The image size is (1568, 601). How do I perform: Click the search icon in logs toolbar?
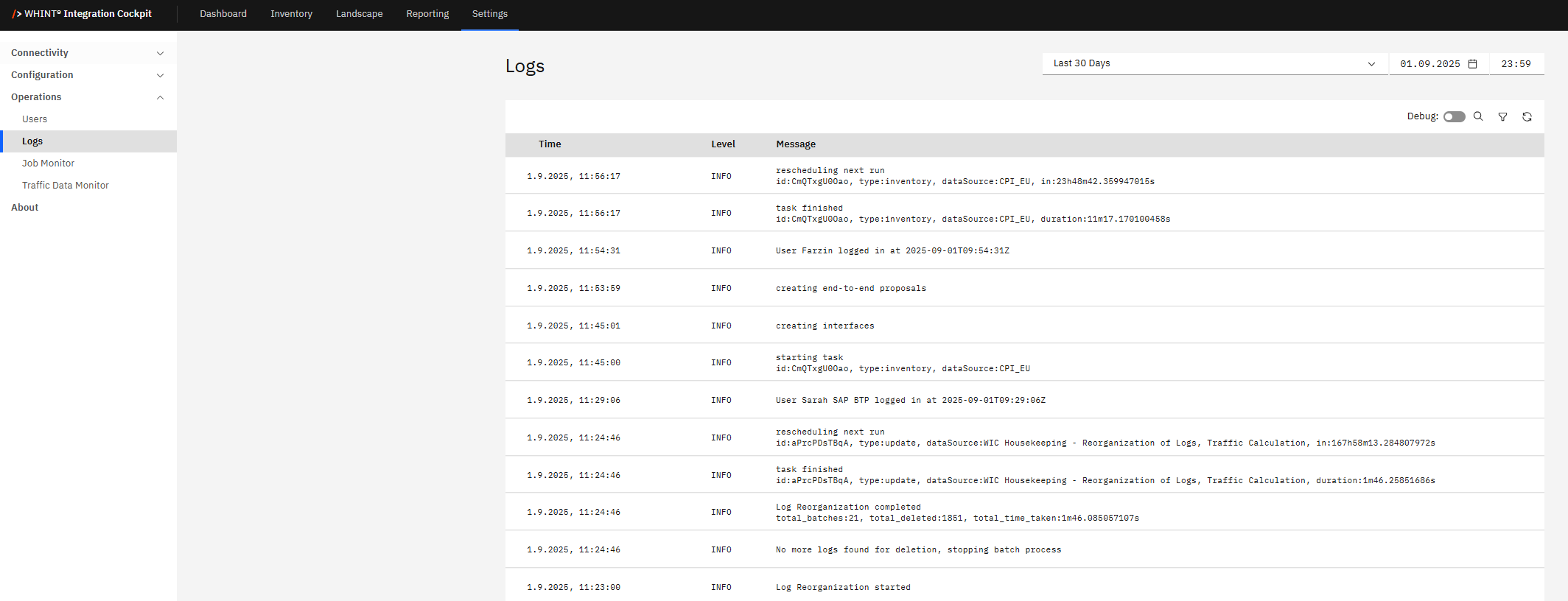[1478, 116]
